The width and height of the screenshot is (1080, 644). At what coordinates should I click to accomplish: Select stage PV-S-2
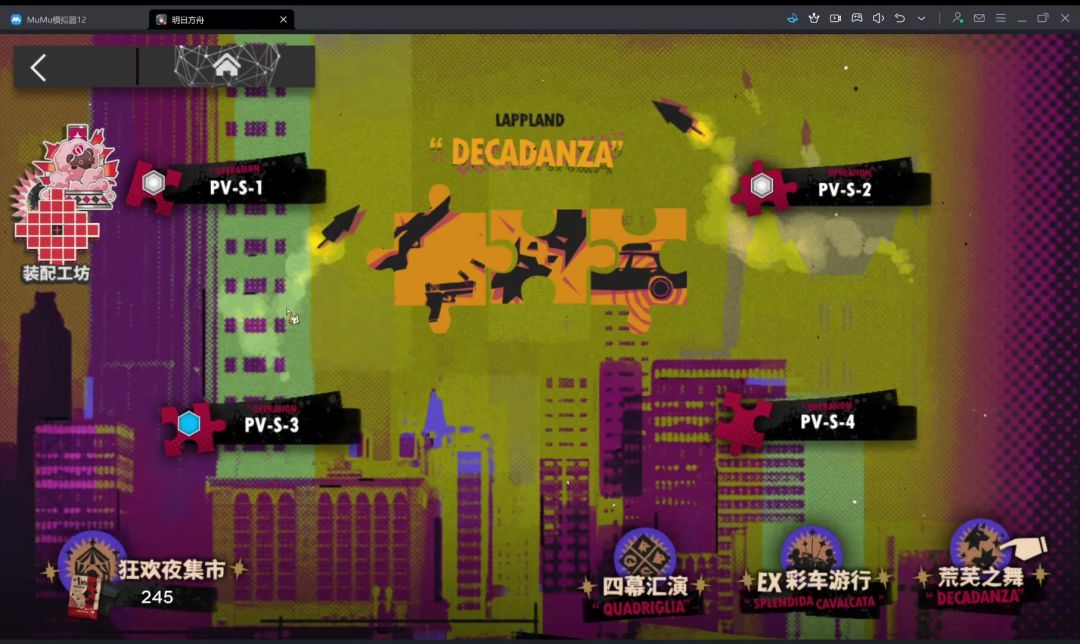click(x=831, y=187)
